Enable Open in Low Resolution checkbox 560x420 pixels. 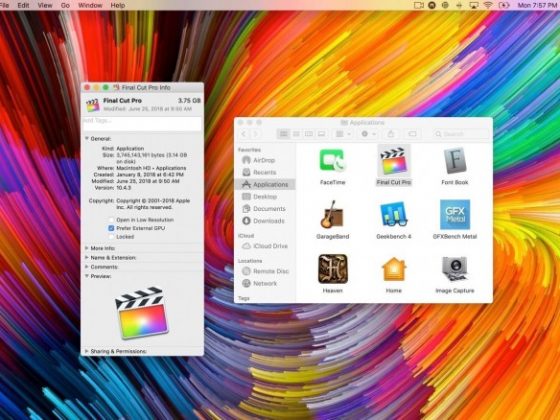tap(111, 220)
